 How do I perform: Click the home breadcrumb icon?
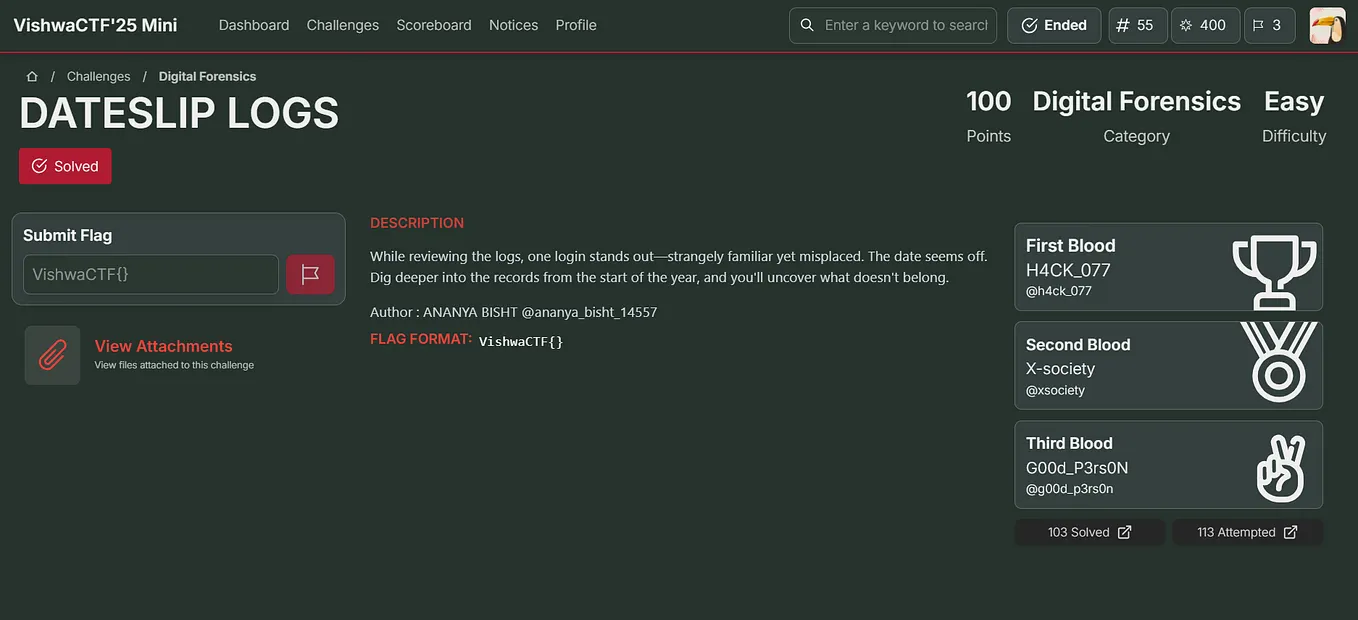(x=31, y=75)
